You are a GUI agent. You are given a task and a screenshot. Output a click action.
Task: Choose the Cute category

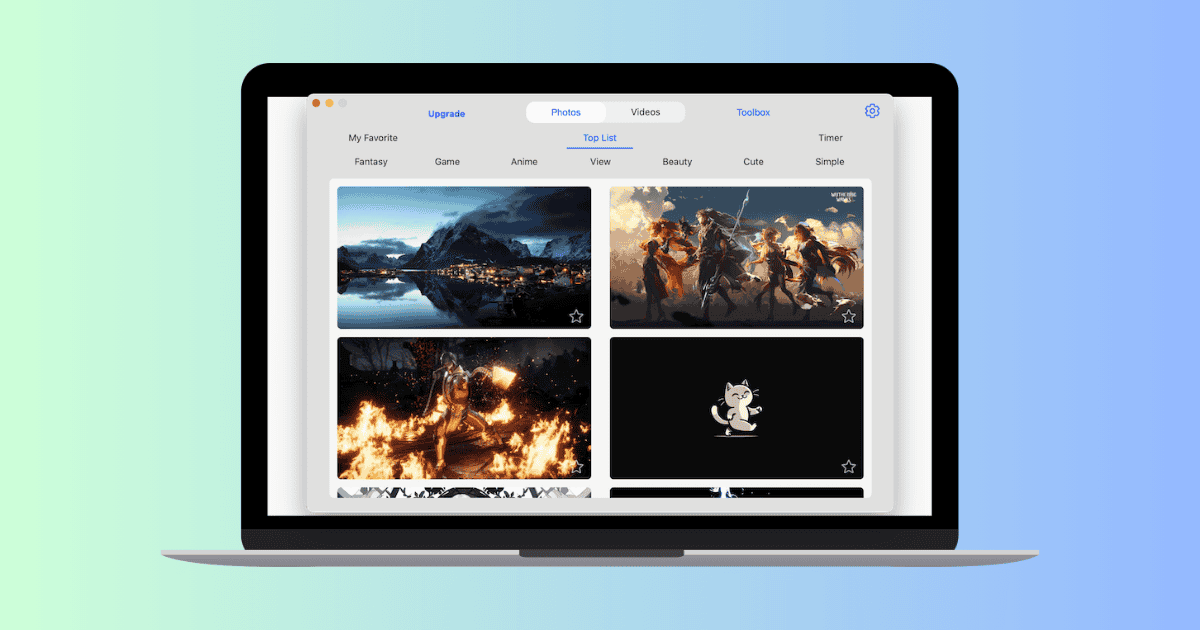pyautogui.click(x=753, y=162)
